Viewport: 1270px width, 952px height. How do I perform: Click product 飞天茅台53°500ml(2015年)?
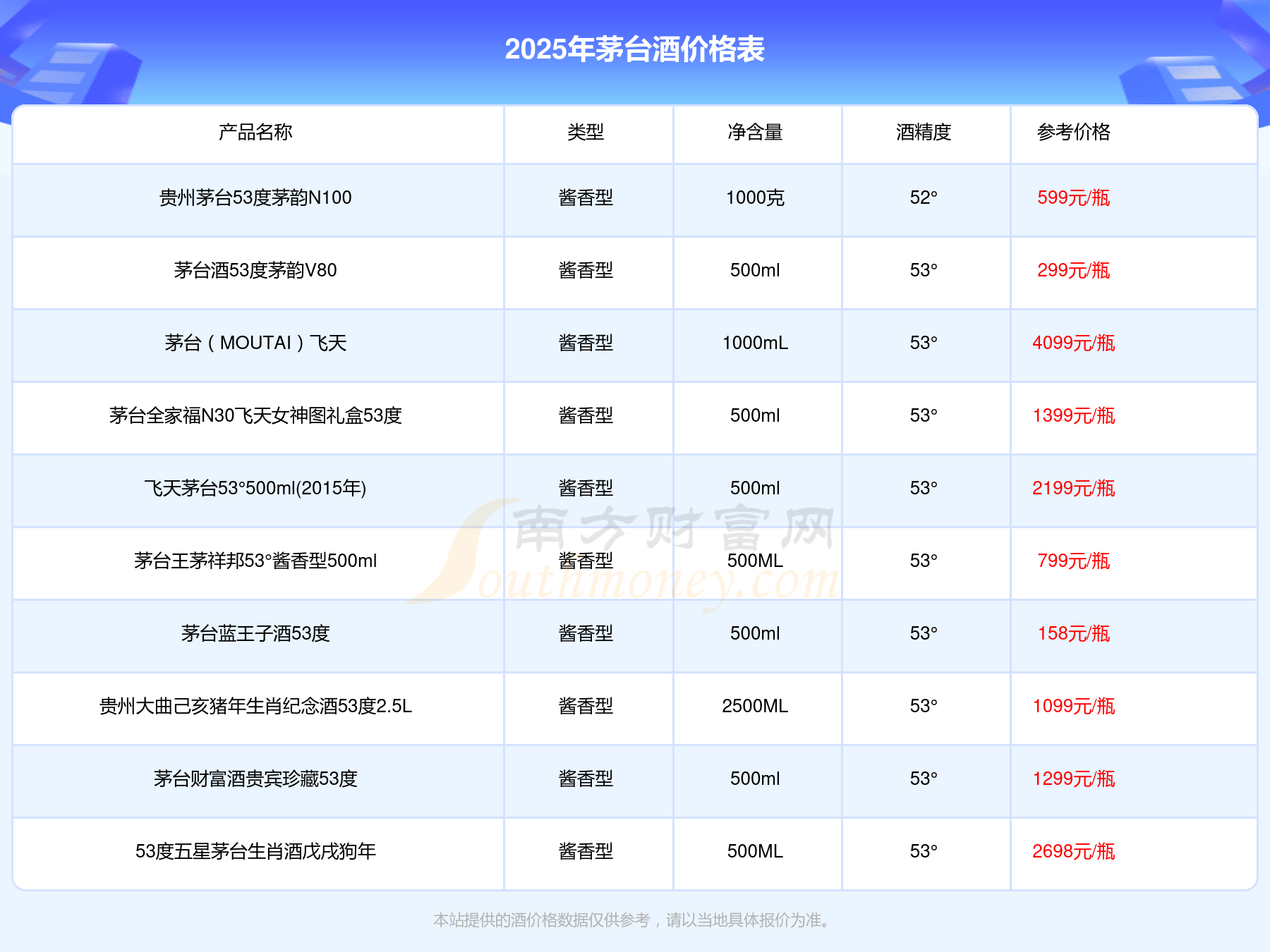[x=255, y=488]
